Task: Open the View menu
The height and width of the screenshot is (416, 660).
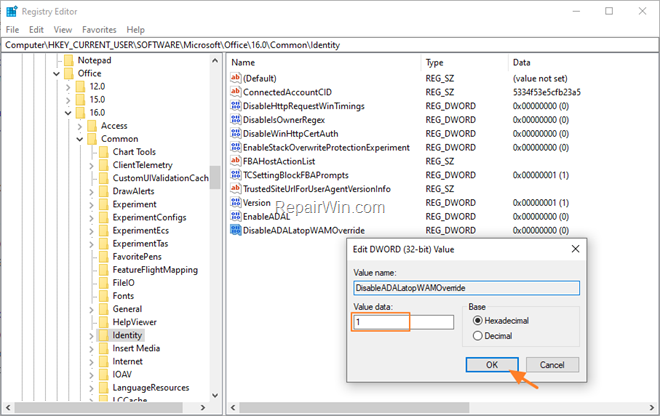Action: pos(63,29)
